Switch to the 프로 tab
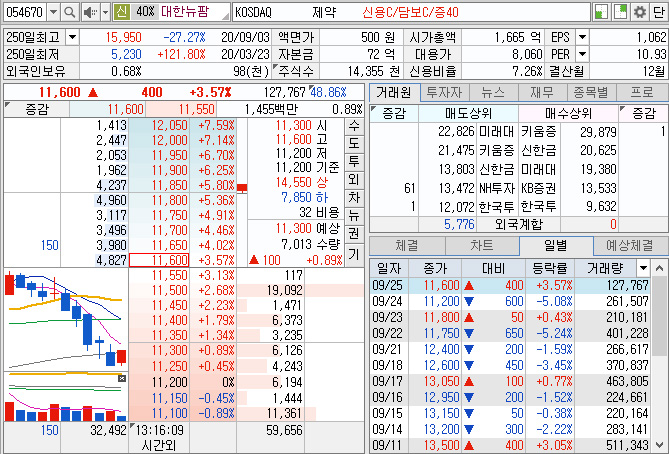The height and width of the screenshot is (454, 669). [x=642, y=93]
